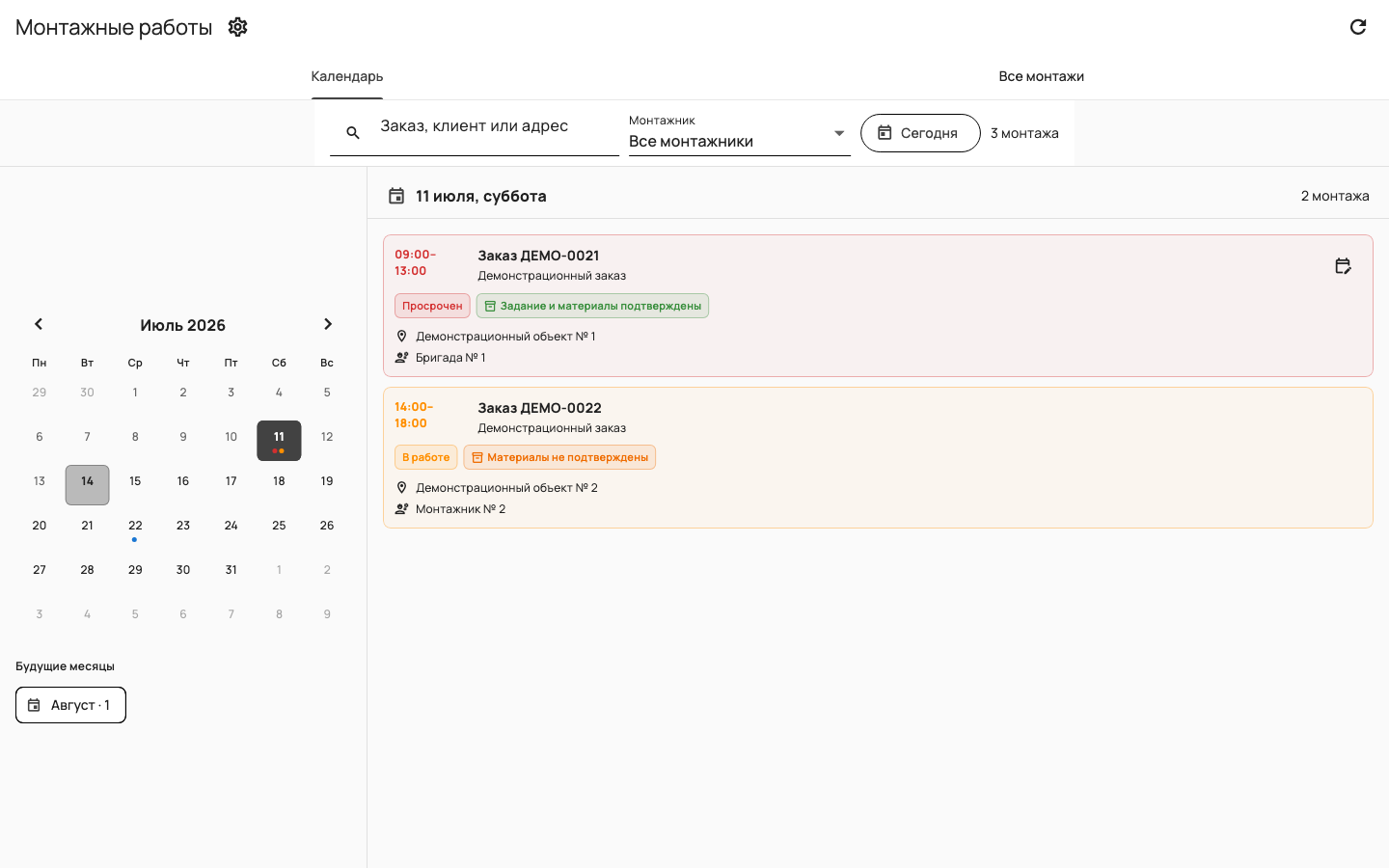The height and width of the screenshot is (868, 1389).
Task: Click the location pin for Демонстрационный объект № 1
Action: [402, 337]
